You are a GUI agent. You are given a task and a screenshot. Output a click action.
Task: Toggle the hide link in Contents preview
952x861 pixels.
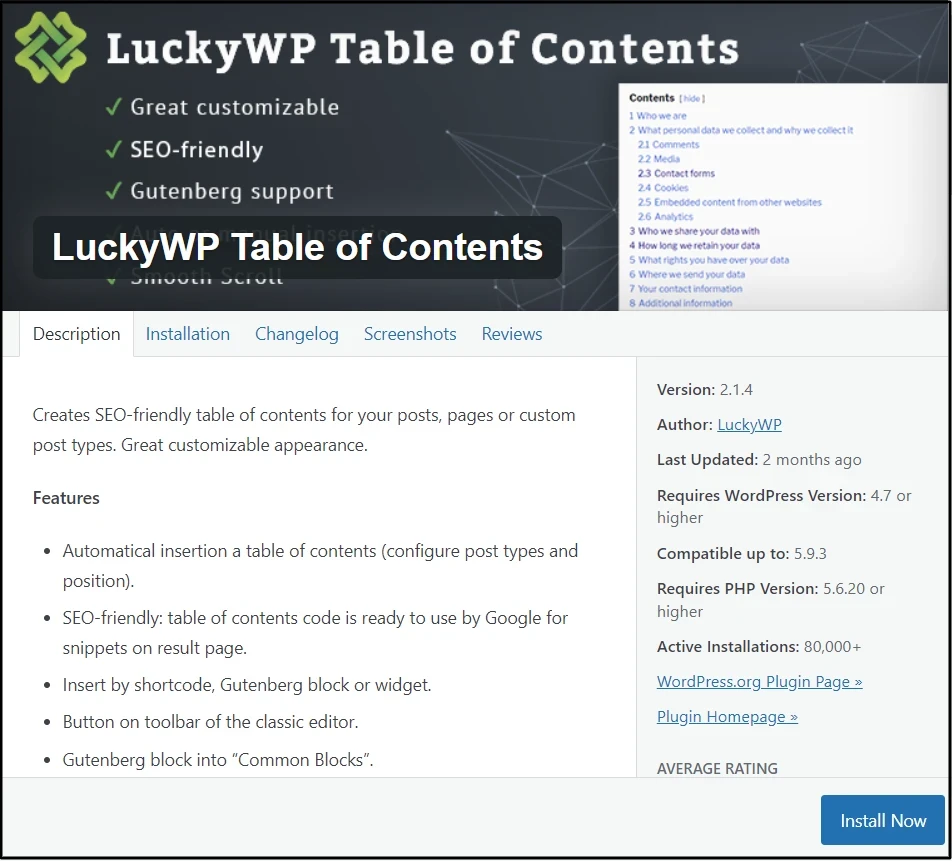click(692, 99)
